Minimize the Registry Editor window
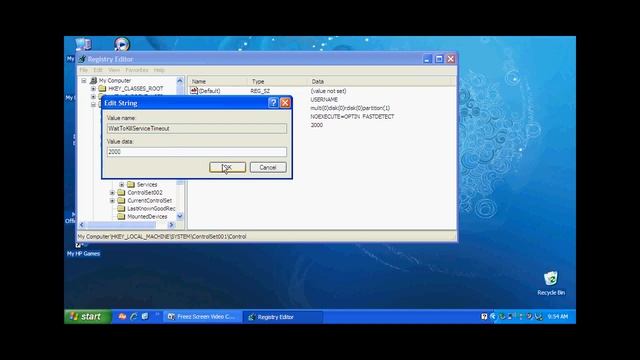The image size is (640, 360). (427, 59)
